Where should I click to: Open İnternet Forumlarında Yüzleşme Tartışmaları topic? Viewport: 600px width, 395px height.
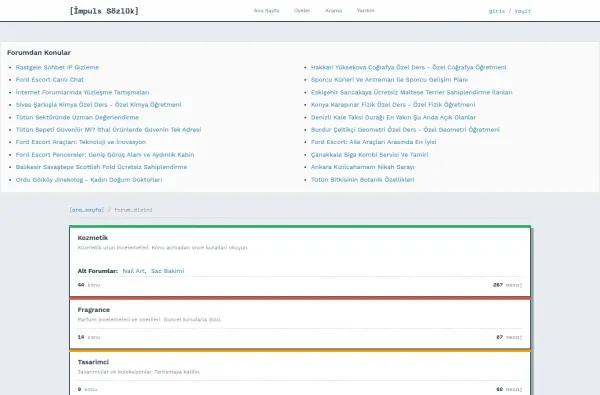click(82, 92)
